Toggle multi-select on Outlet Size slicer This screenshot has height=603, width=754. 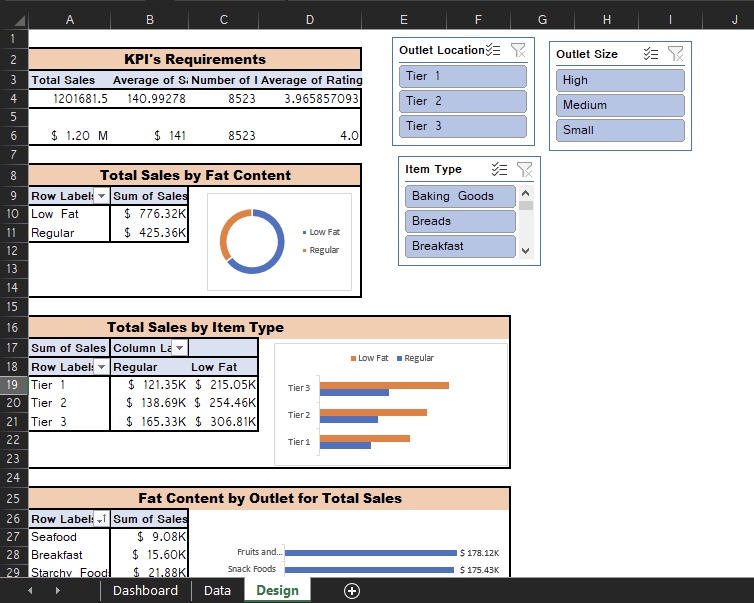click(x=651, y=54)
